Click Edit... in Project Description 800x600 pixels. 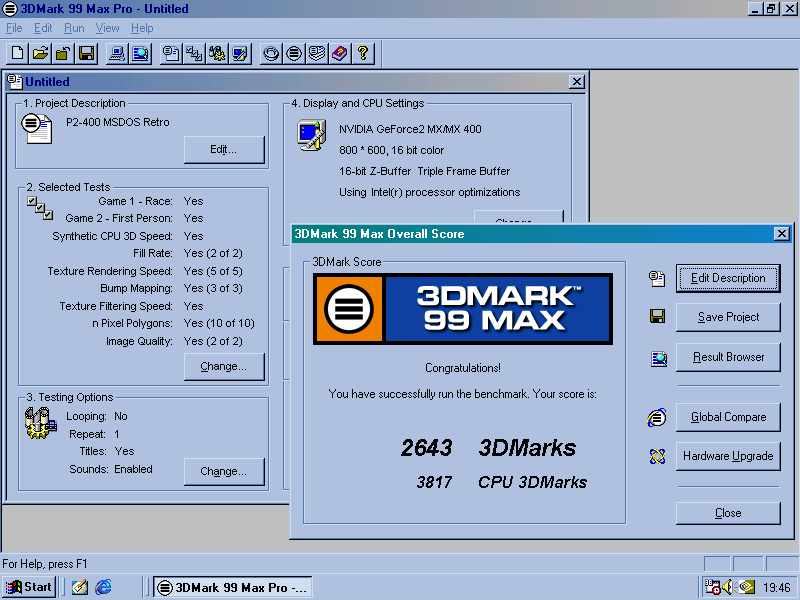(224, 149)
